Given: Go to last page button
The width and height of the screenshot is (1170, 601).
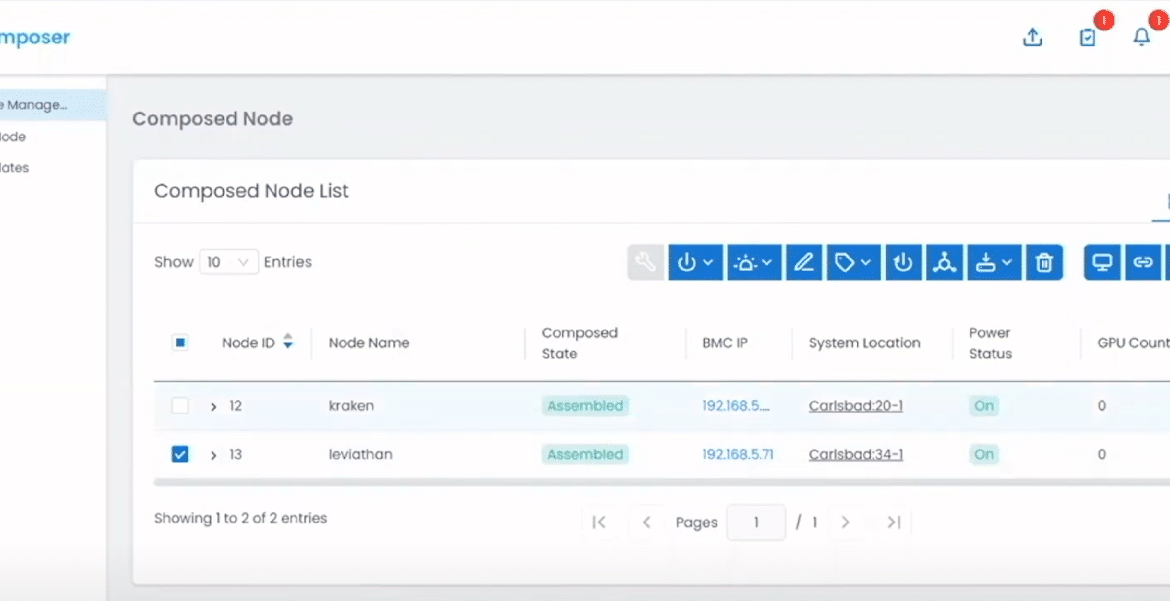Looking at the screenshot, I should pos(894,523).
